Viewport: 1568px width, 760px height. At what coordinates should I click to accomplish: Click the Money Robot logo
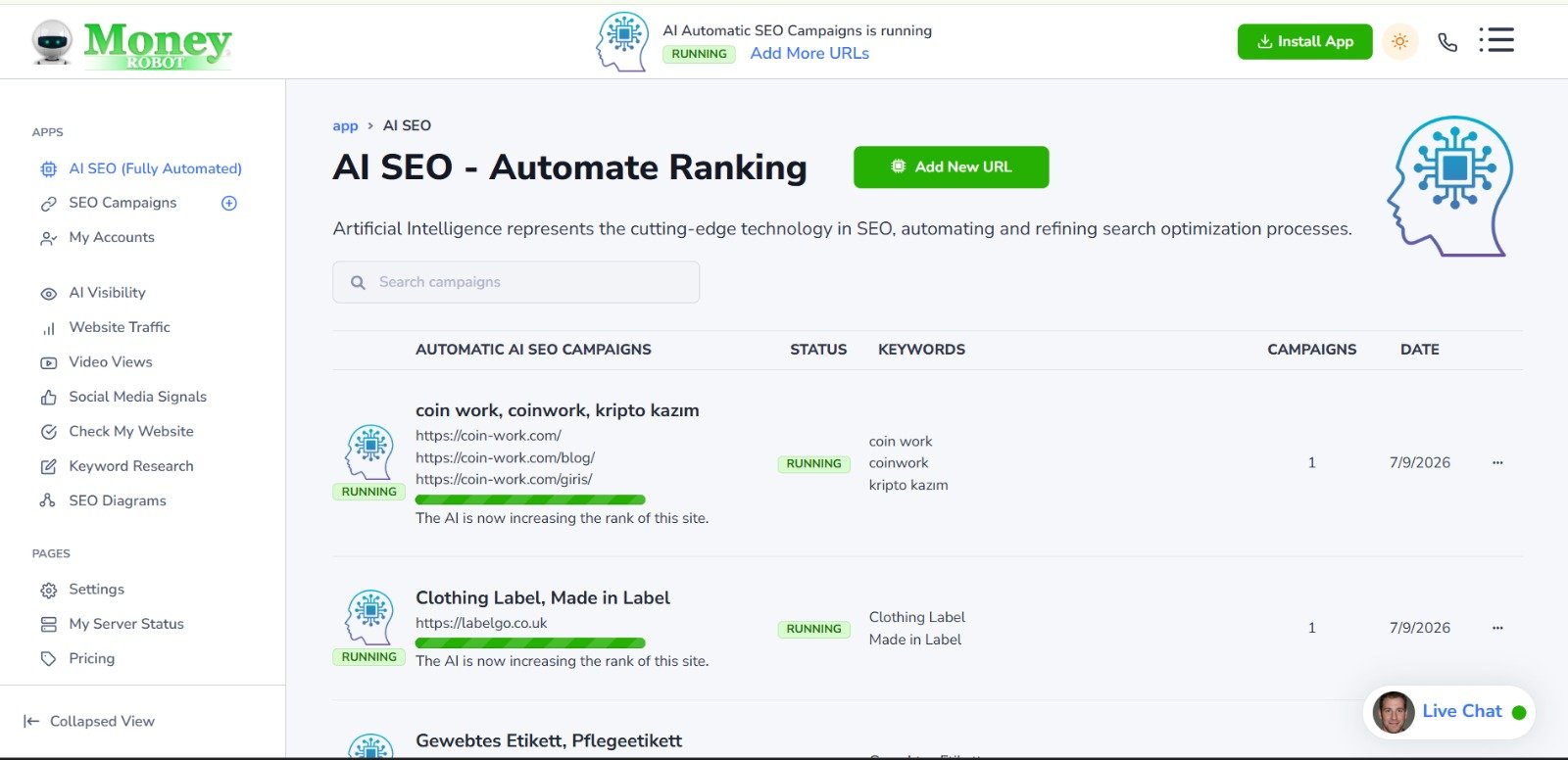pyautogui.click(x=131, y=44)
